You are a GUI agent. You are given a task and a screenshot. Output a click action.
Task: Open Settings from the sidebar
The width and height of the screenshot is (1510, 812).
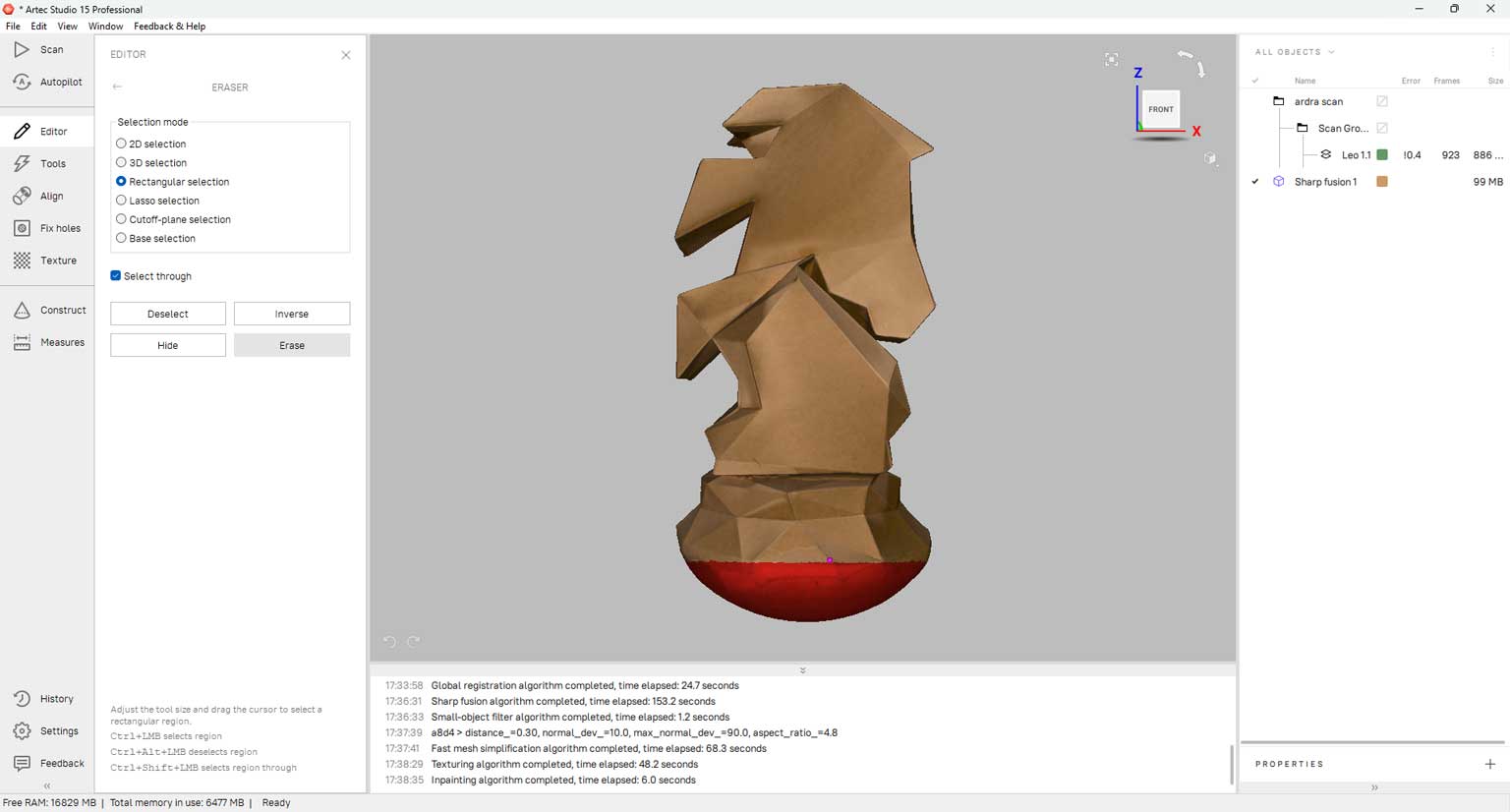tap(46, 731)
